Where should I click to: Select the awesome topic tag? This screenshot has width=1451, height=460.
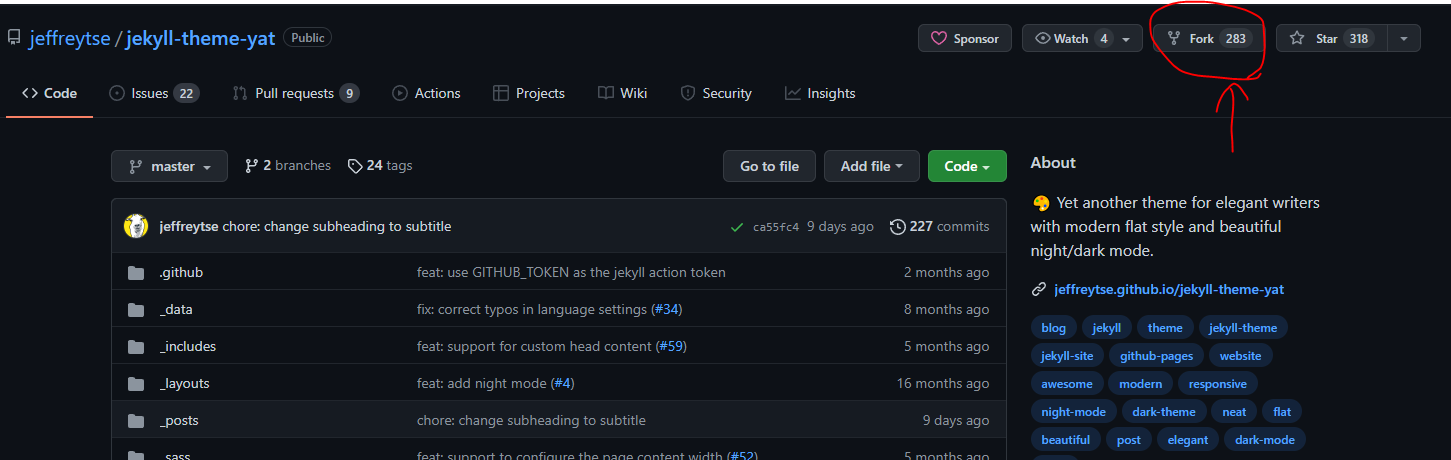[x=1067, y=384]
